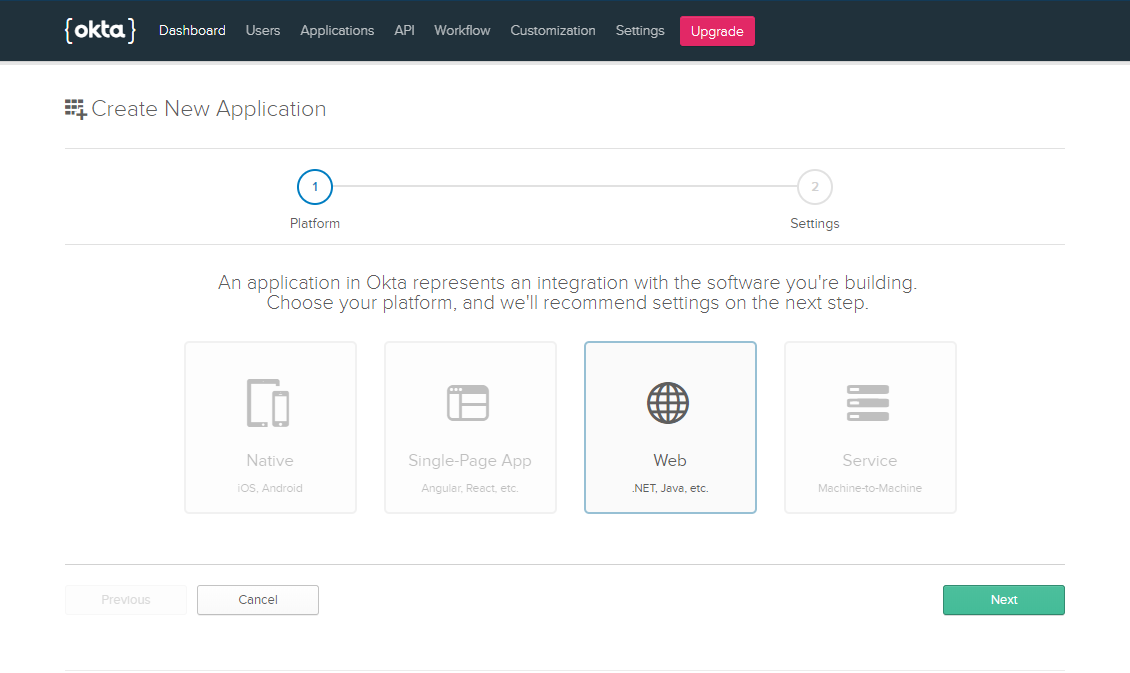Viewport: 1130px width, 673px height.
Task: Open the Workflow menu
Action: 462,30
